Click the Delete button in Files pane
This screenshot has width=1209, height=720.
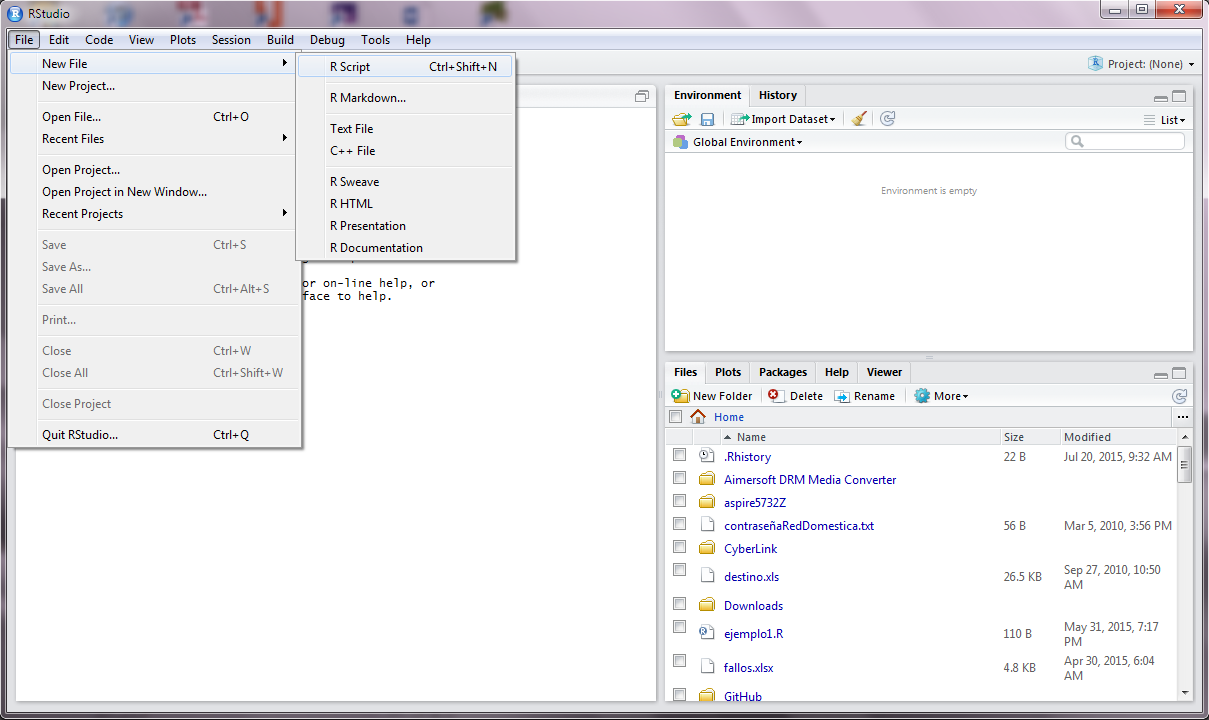[796, 396]
